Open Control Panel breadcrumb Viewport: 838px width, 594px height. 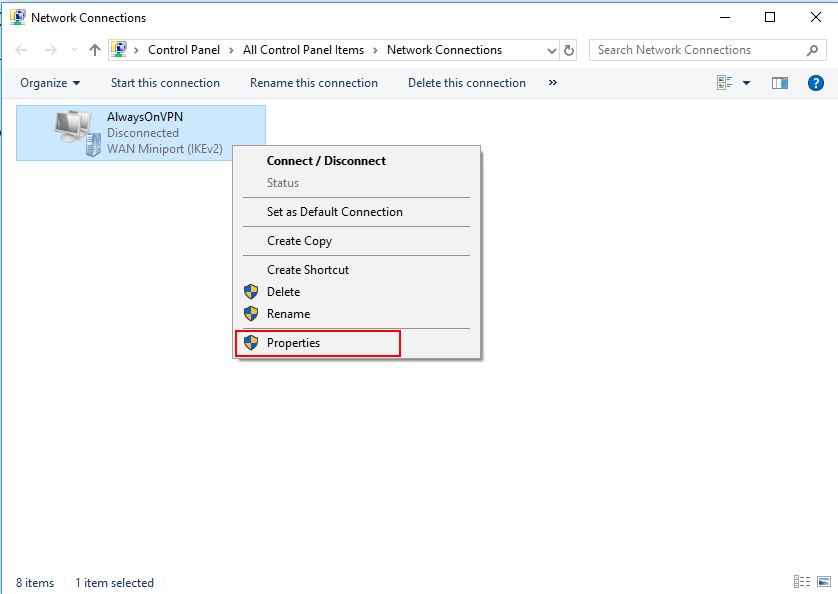pos(183,50)
